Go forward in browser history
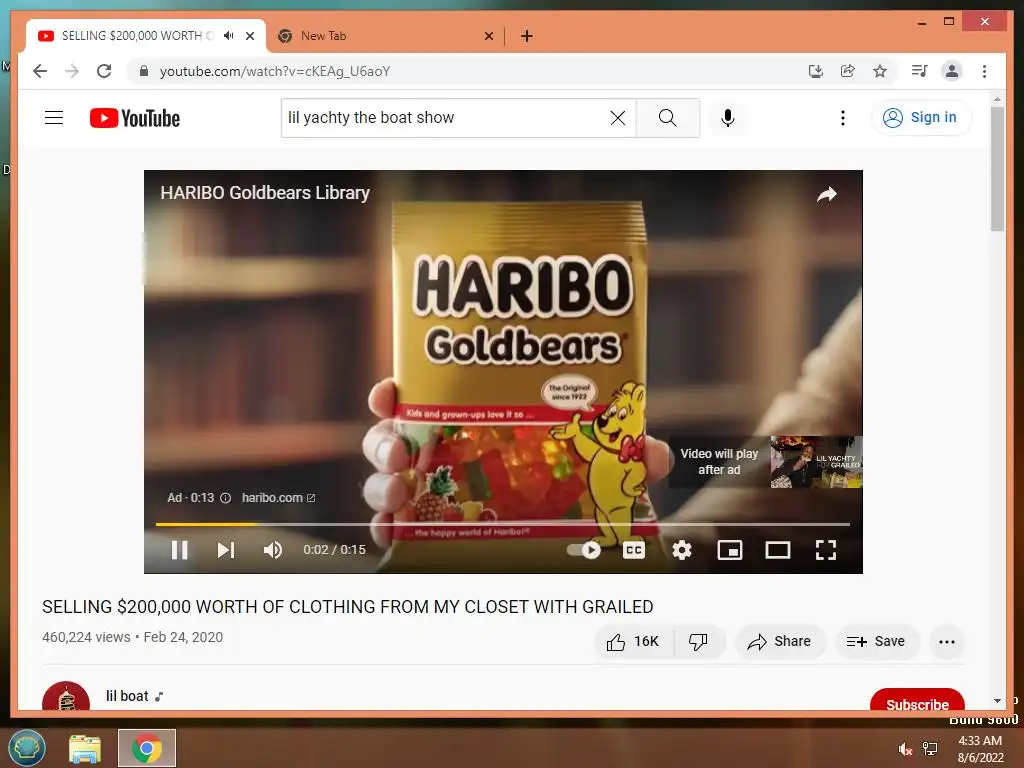This screenshot has height=768, width=1024. [72, 71]
